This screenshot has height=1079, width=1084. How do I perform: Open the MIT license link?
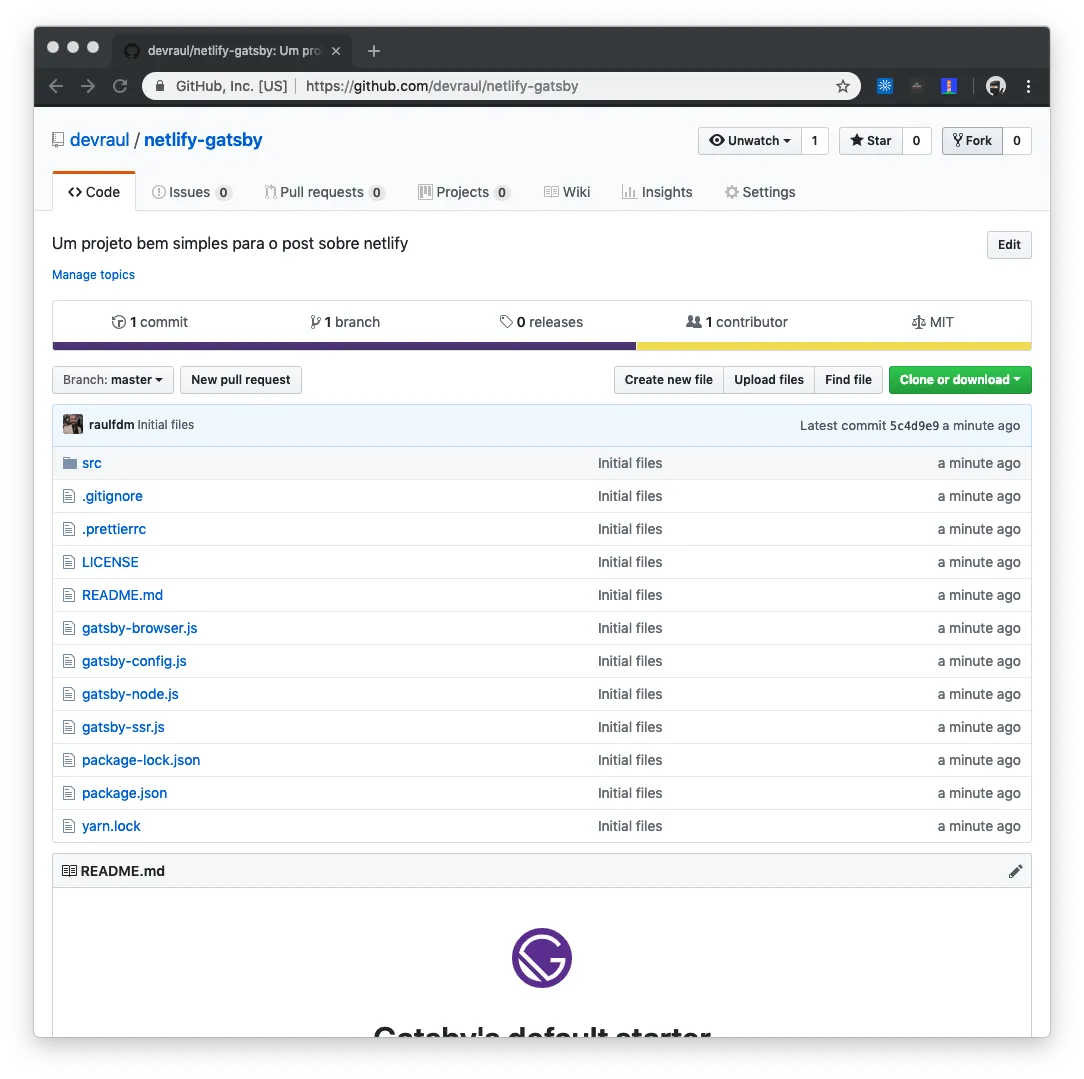coord(933,322)
